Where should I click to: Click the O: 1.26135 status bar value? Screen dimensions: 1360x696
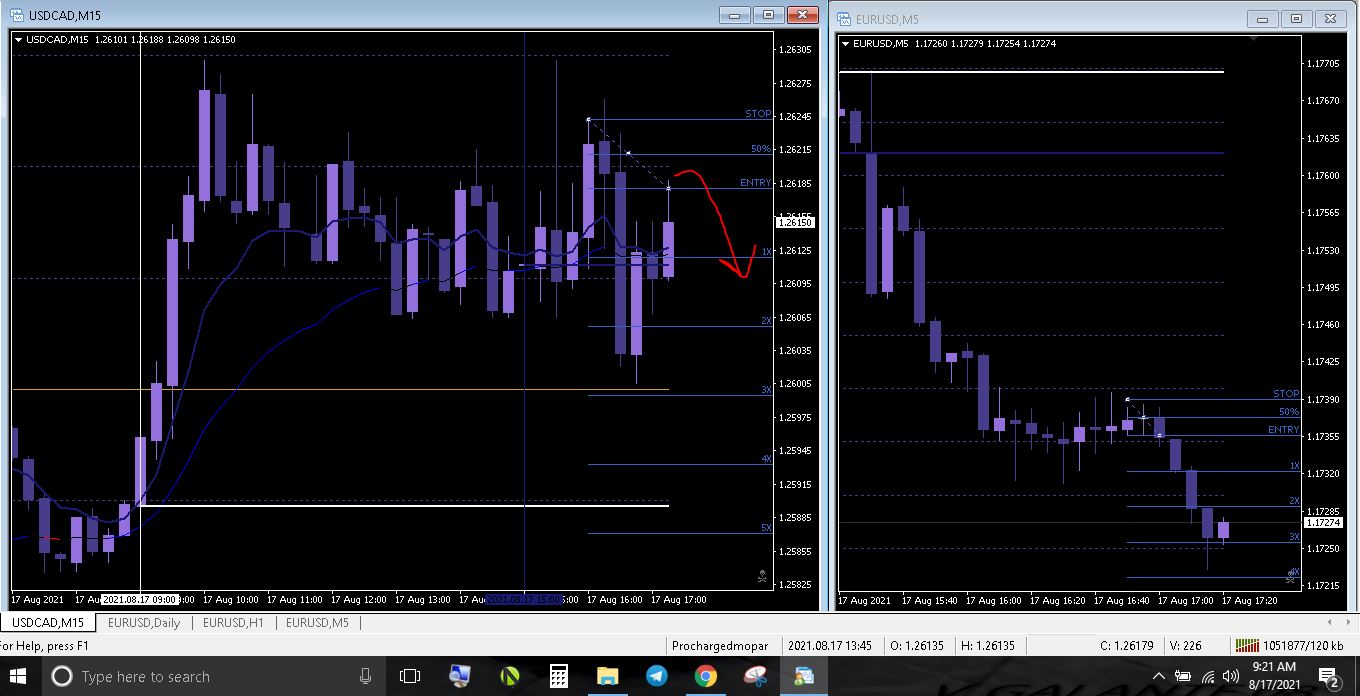[x=918, y=646]
